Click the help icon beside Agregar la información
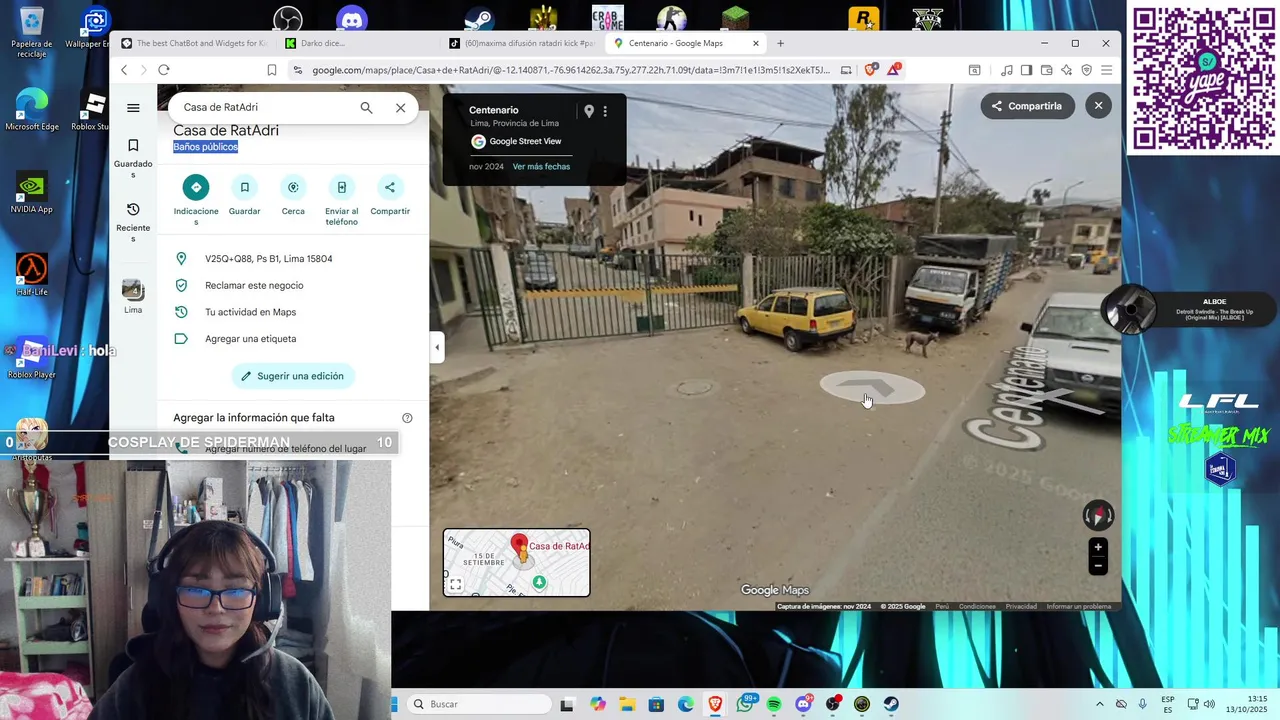The height and width of the screenshot is (720, 1280). tap(407, 418)
